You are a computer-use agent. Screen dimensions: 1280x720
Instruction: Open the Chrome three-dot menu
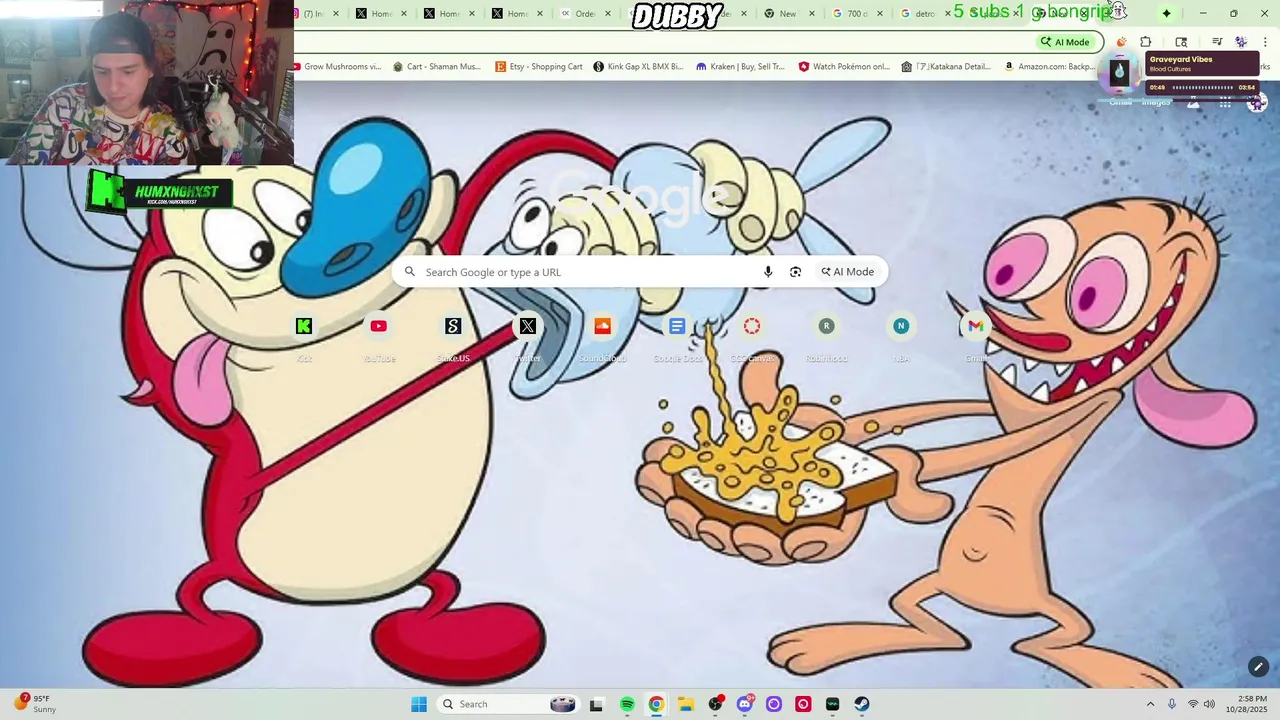coord(1266,42)
